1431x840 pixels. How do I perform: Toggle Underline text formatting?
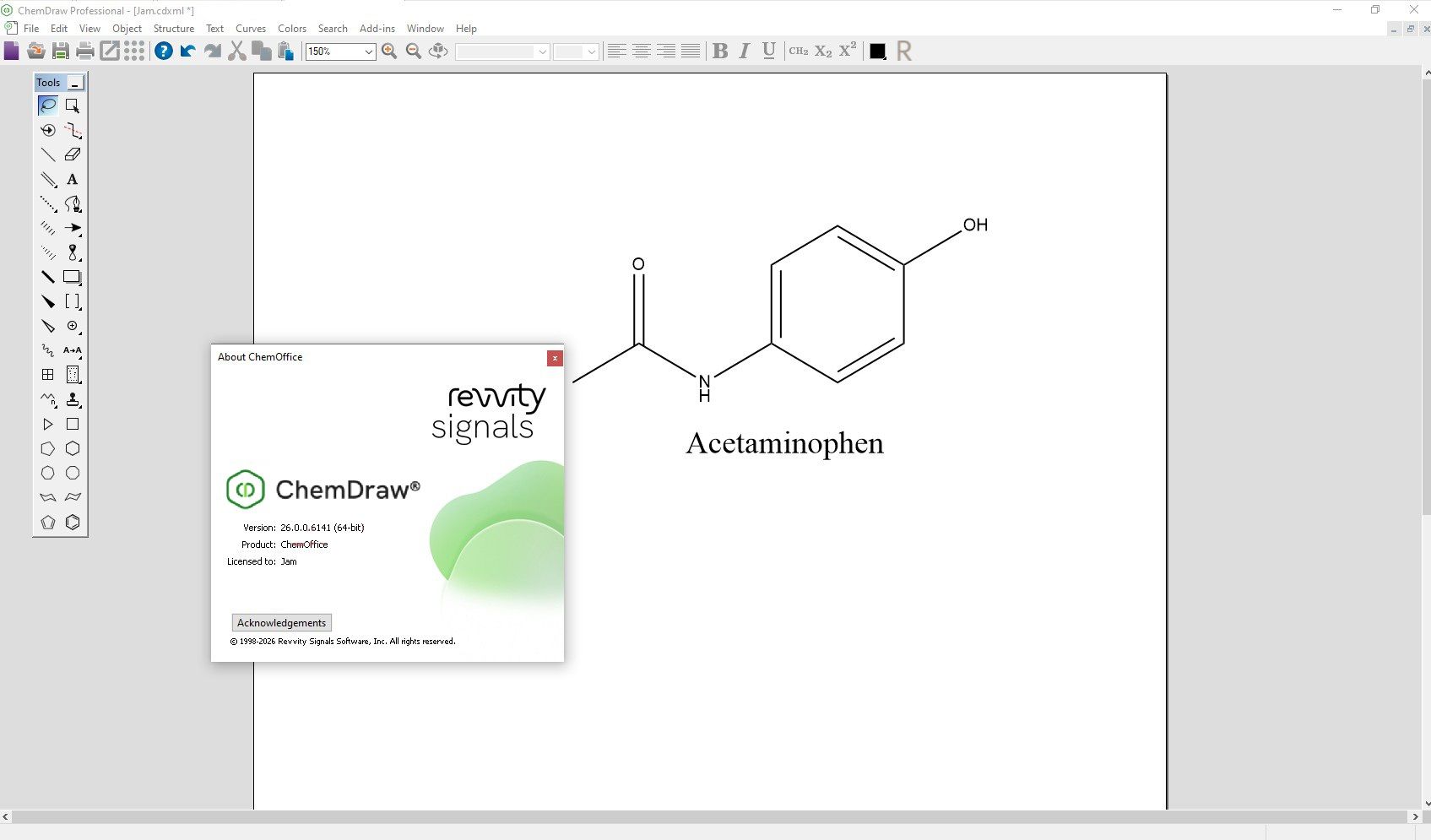768,51
